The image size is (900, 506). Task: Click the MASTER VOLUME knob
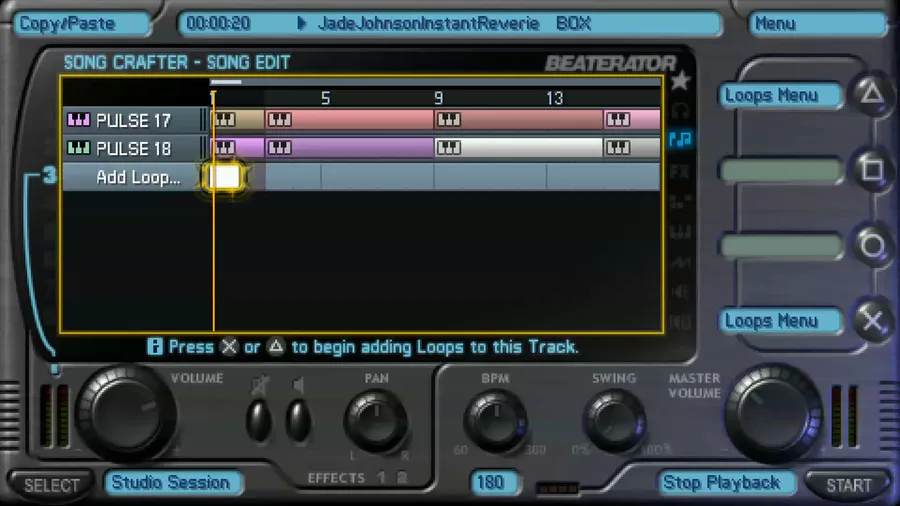pyautogui.click(x=773, y=412)
